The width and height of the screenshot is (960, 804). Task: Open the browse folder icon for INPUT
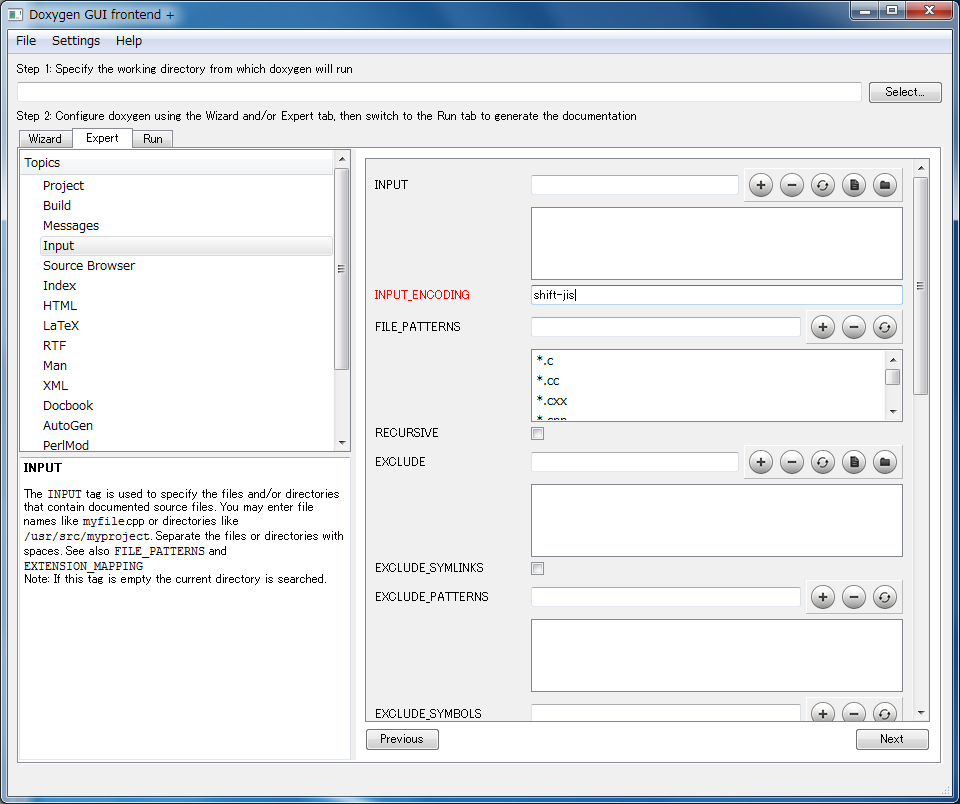[x=885, y=185]
